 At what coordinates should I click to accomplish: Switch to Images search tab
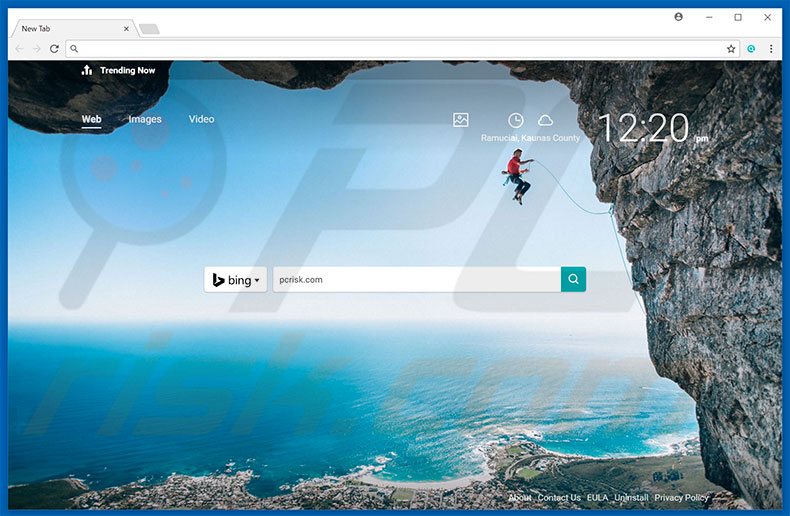[145, 119]
